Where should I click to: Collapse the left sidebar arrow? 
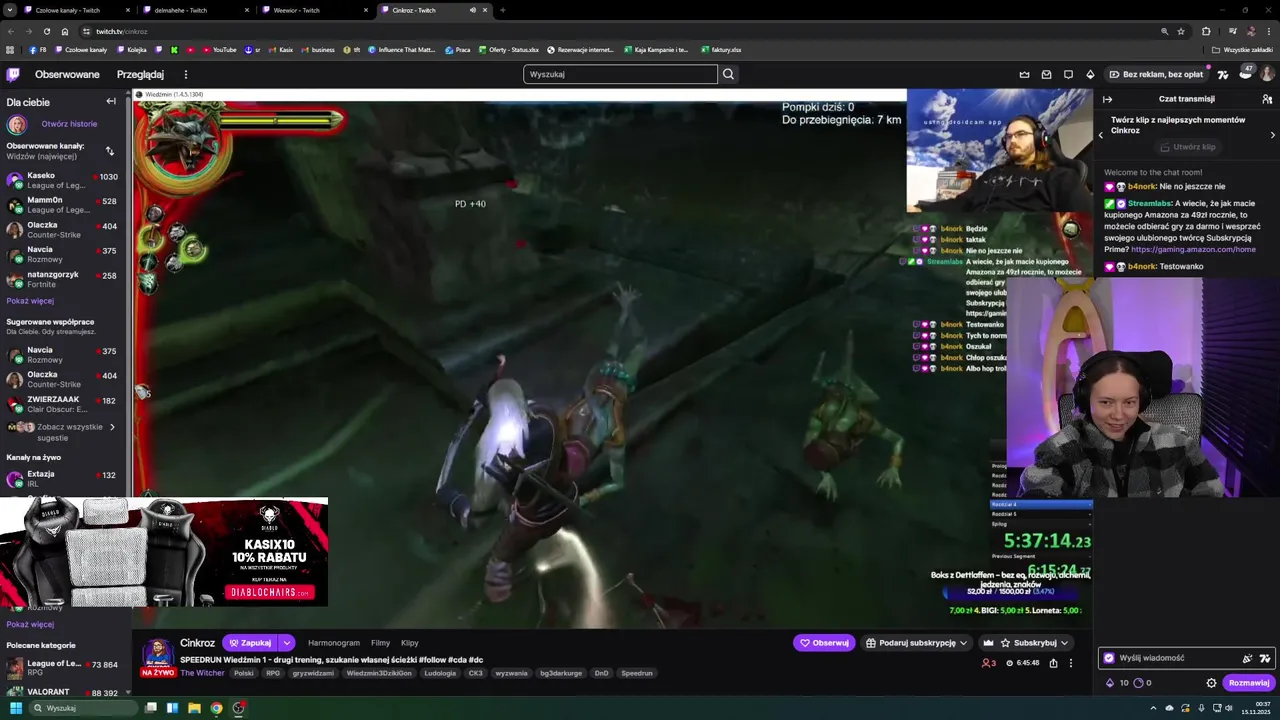pyautogui.click(x=111, y=101)
